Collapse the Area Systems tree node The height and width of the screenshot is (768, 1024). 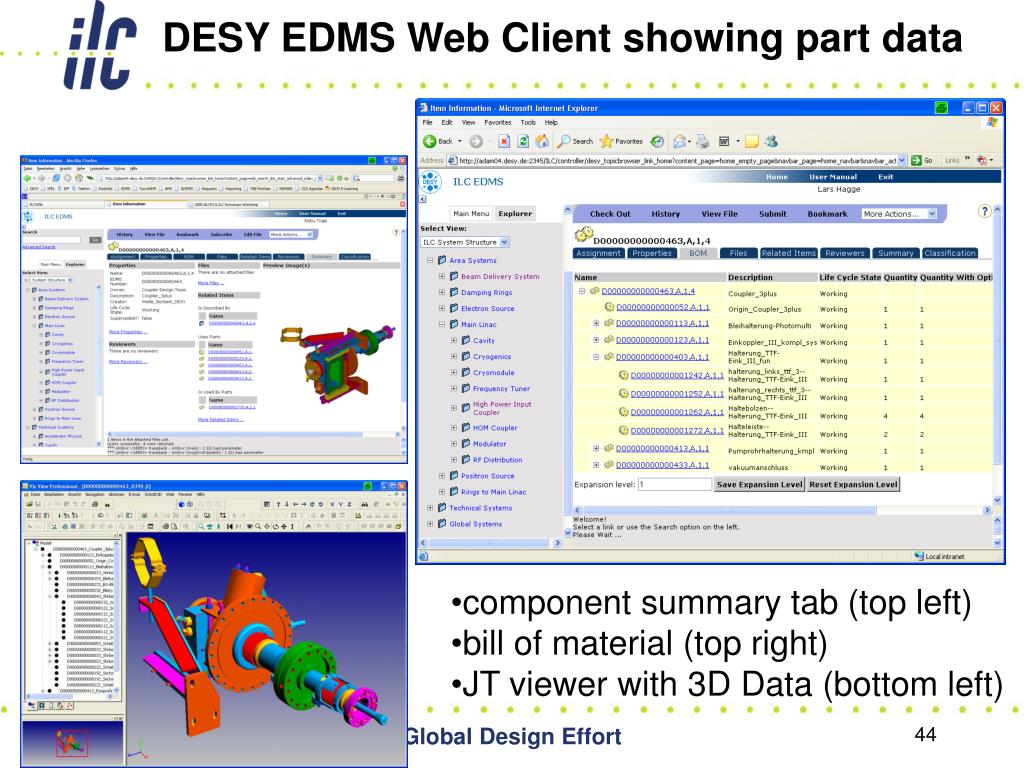[x=430, y=260]
